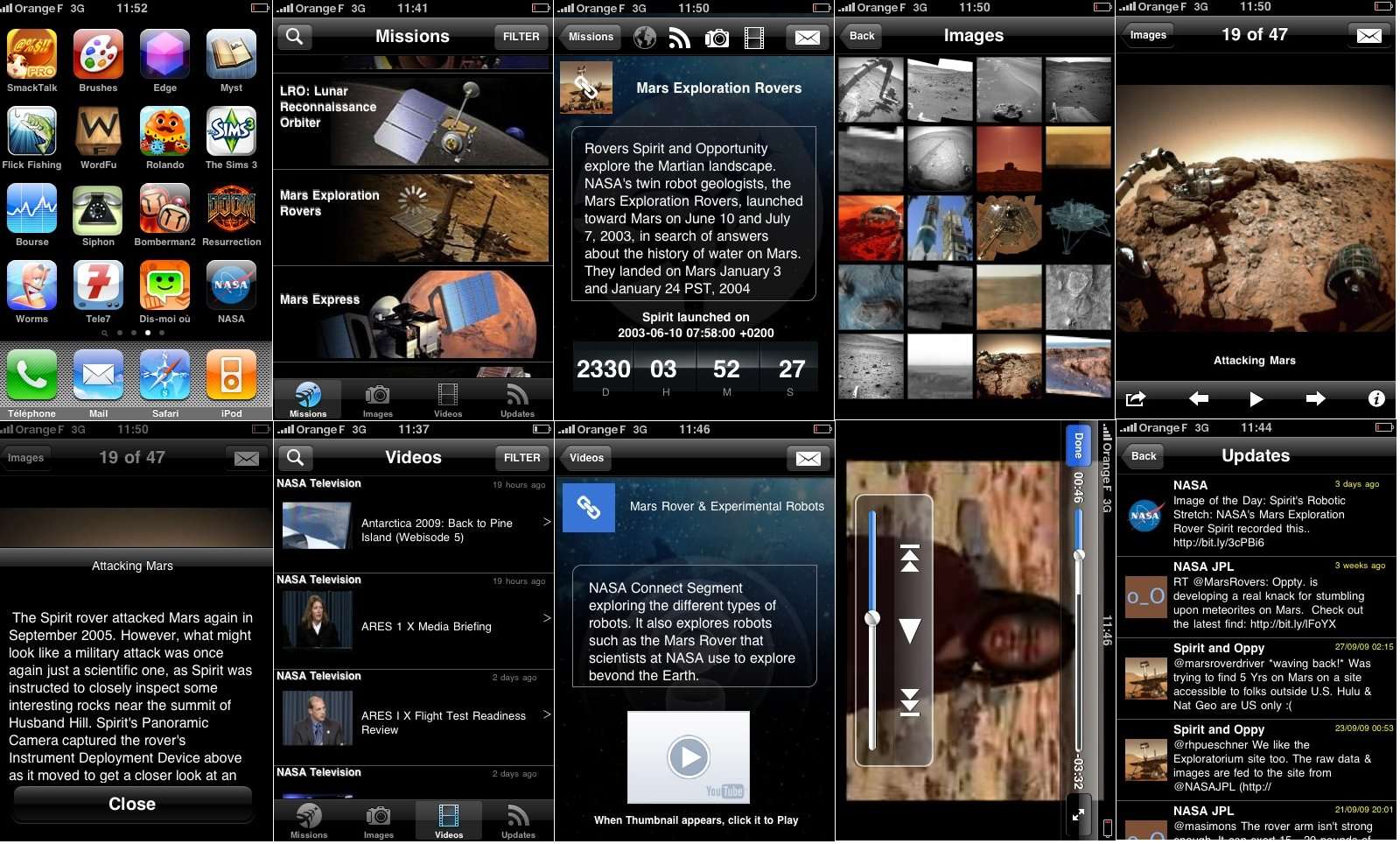Launch the Brushes app
The width and height of the screenshot is (1400, 844).
[x=98, y=56]
